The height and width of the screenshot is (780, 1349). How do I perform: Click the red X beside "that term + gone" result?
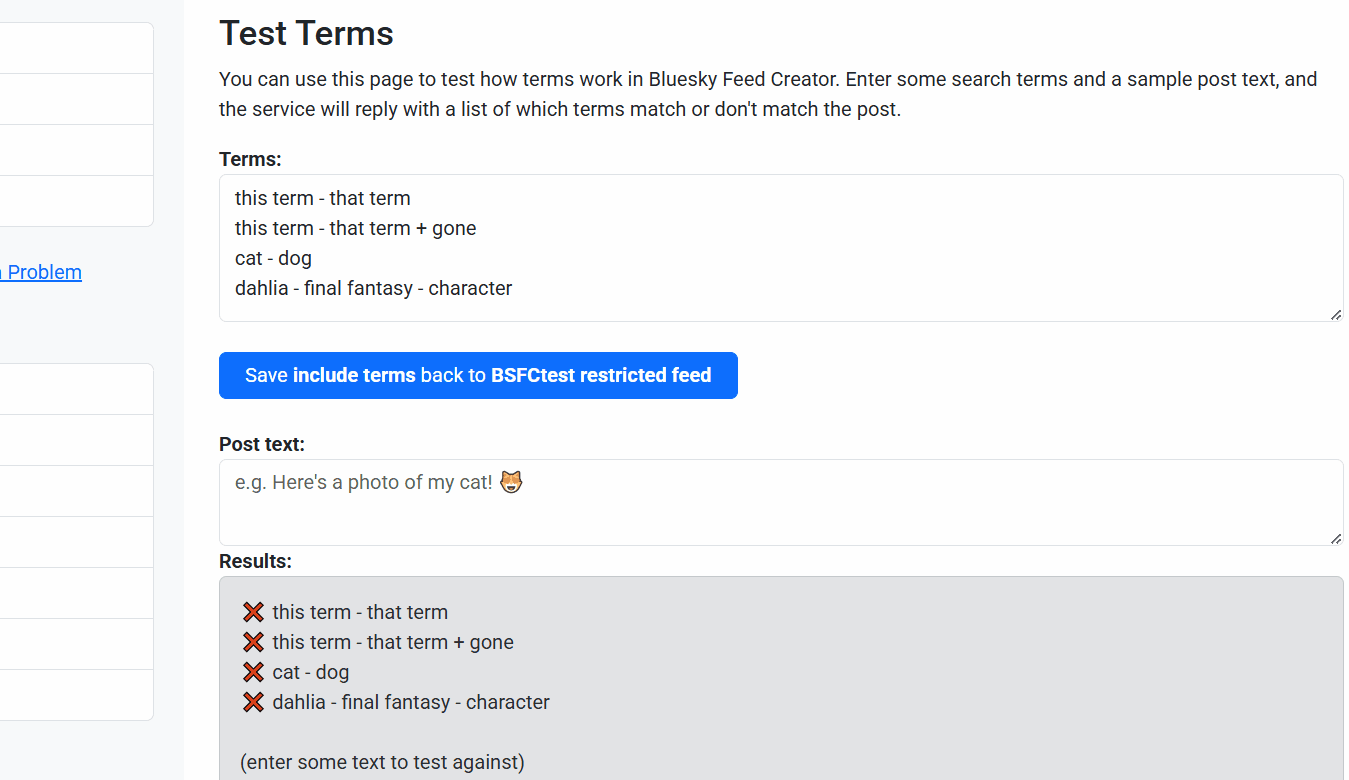click(x=253, y=642)
